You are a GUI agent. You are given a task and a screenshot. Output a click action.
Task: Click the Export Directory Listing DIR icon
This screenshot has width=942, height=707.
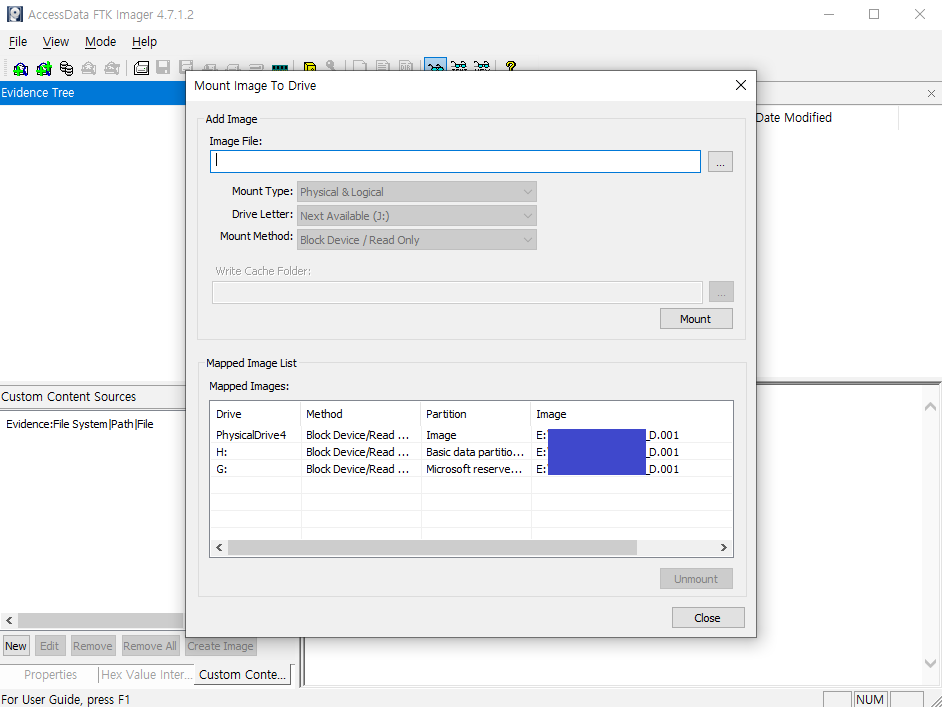(x=406, y=66)
